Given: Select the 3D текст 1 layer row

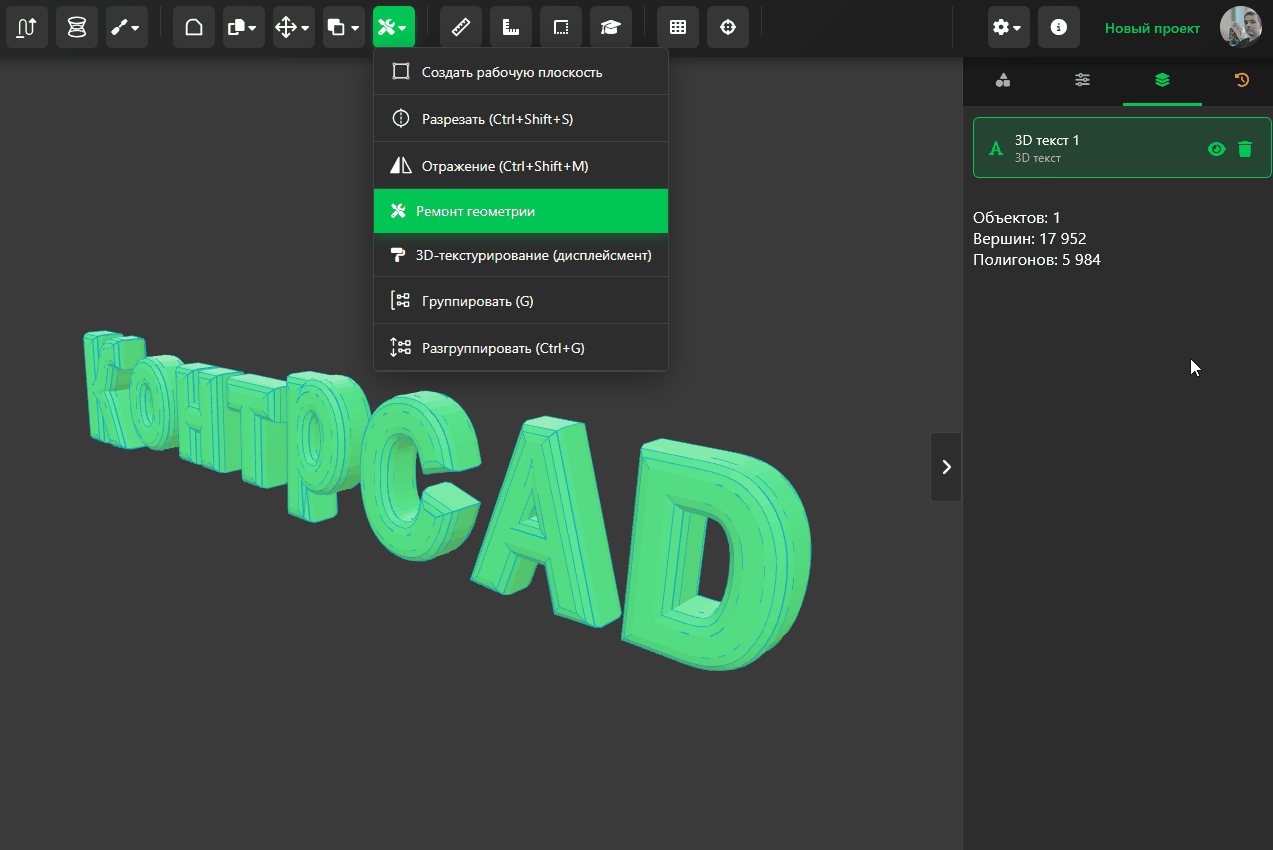Looking at the screenshot, I should [1122, 148].
